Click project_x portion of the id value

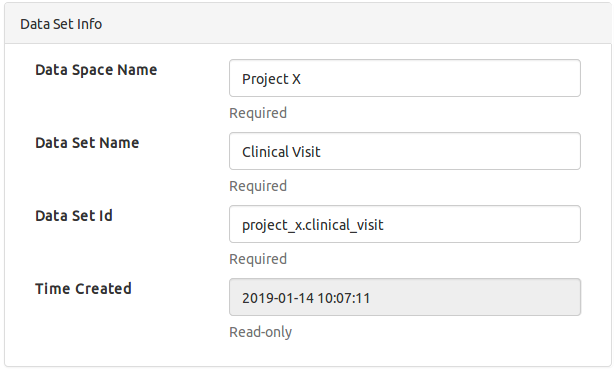[x=272, y=226]
